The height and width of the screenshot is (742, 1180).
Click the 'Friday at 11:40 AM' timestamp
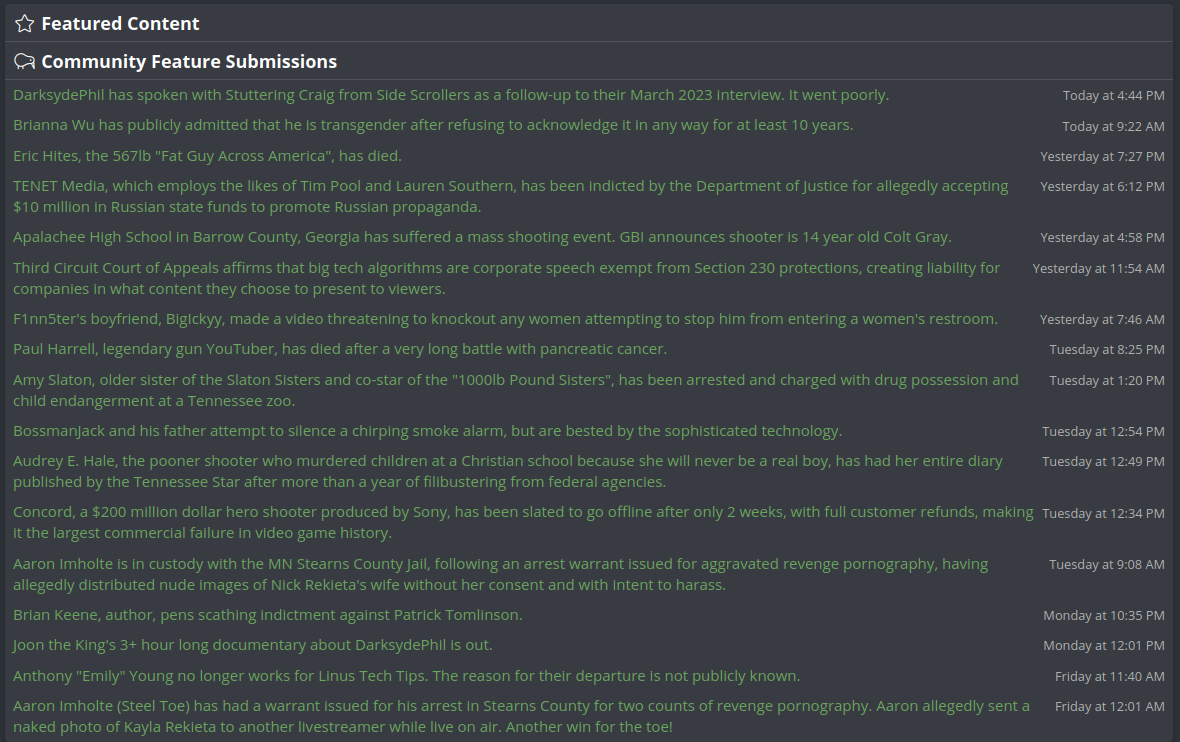[1109, 677]
